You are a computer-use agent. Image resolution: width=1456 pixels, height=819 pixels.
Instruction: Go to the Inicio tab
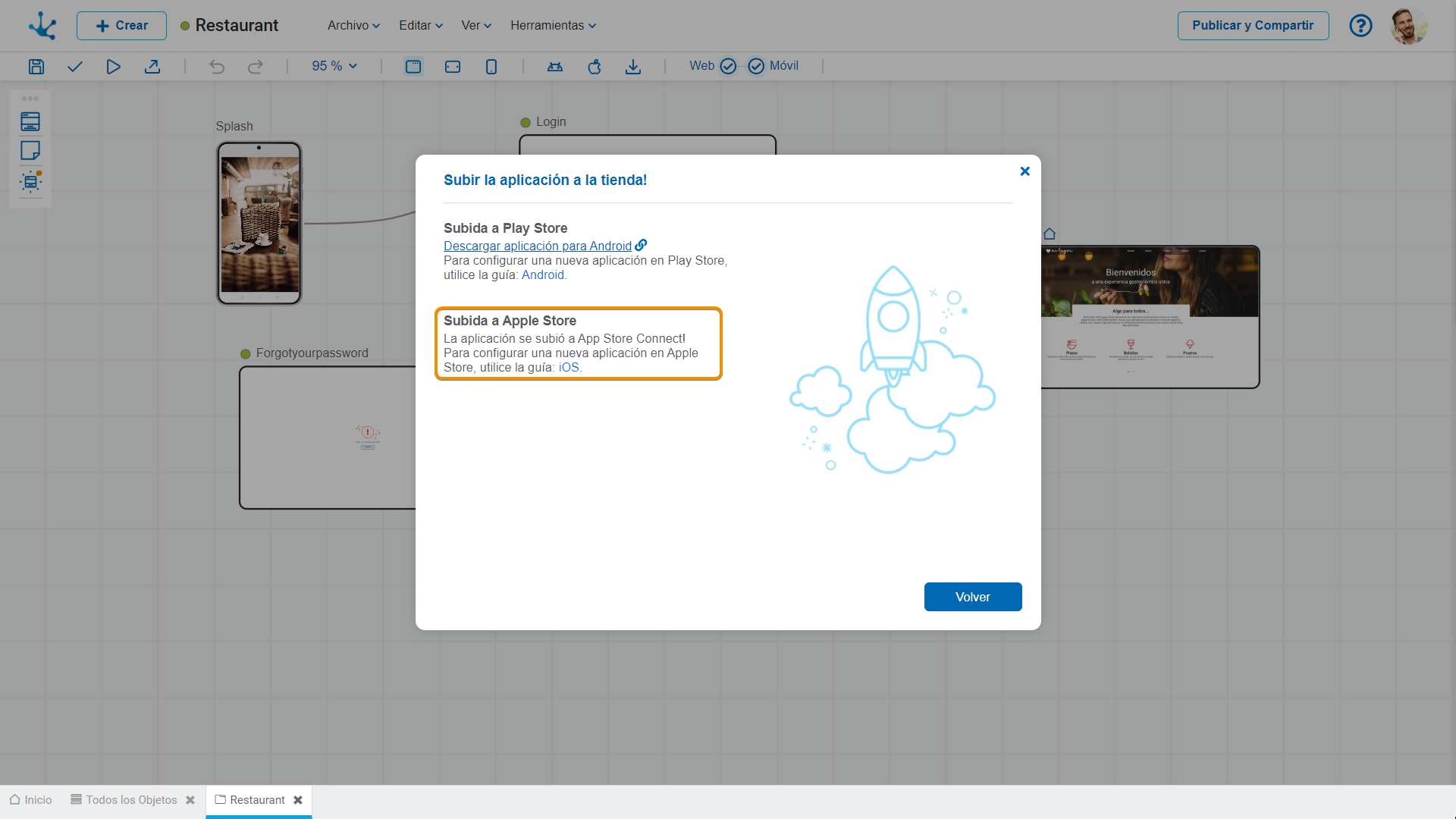[31, 800]
